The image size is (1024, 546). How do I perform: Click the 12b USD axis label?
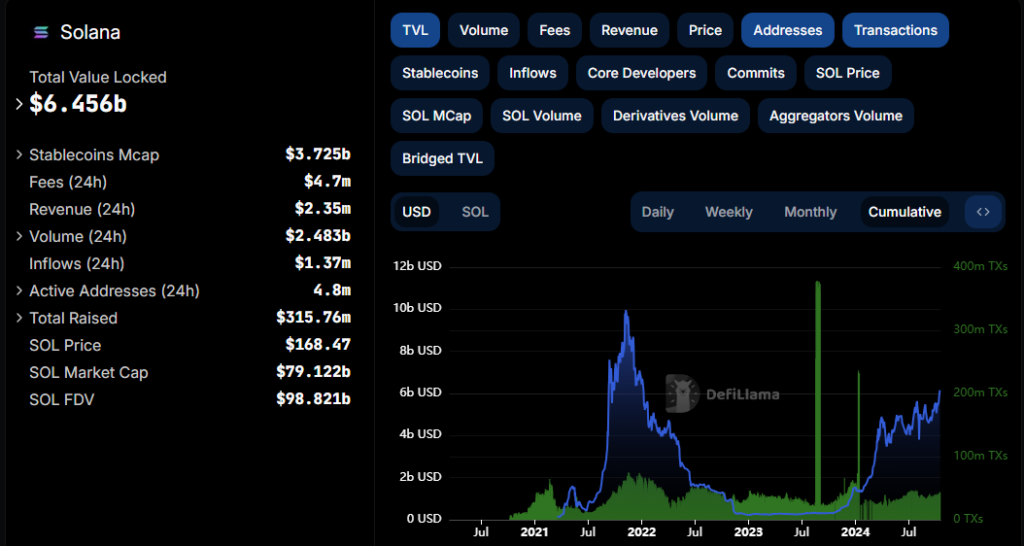(417, 266)
